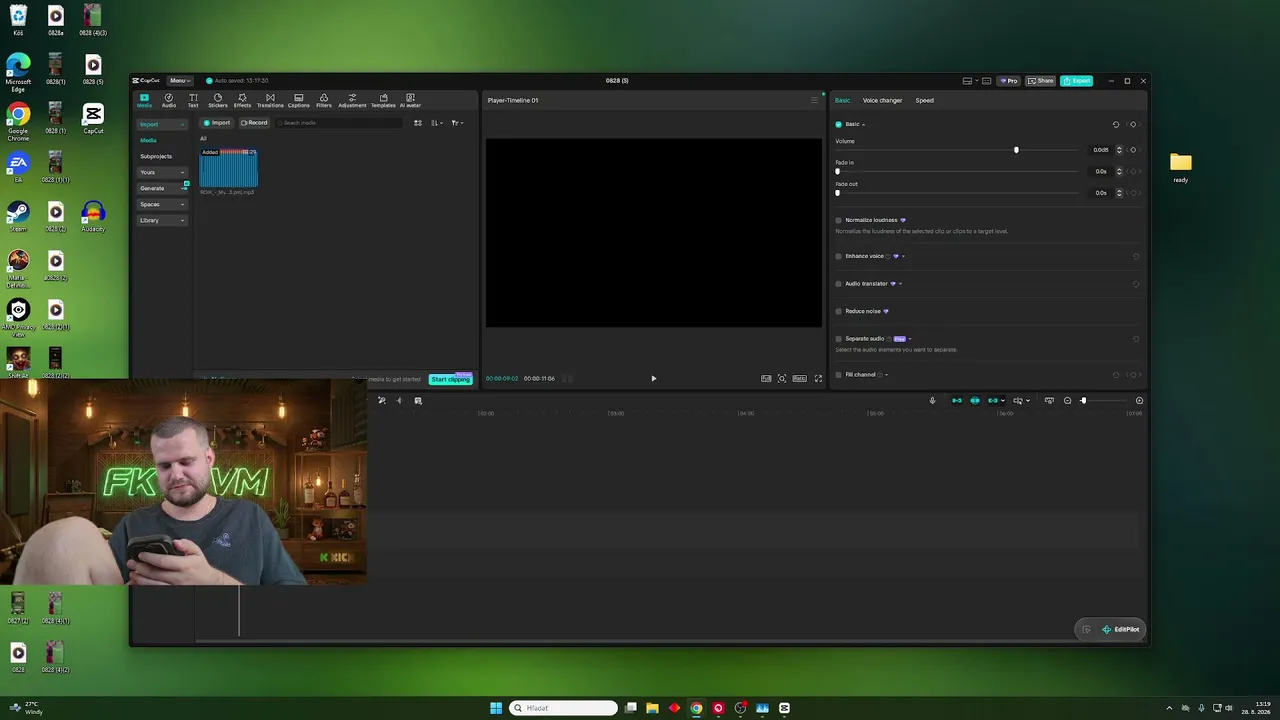Expand the Generate section
Image resolution: width=1280 pixels, height=720 pixels.
163,188
